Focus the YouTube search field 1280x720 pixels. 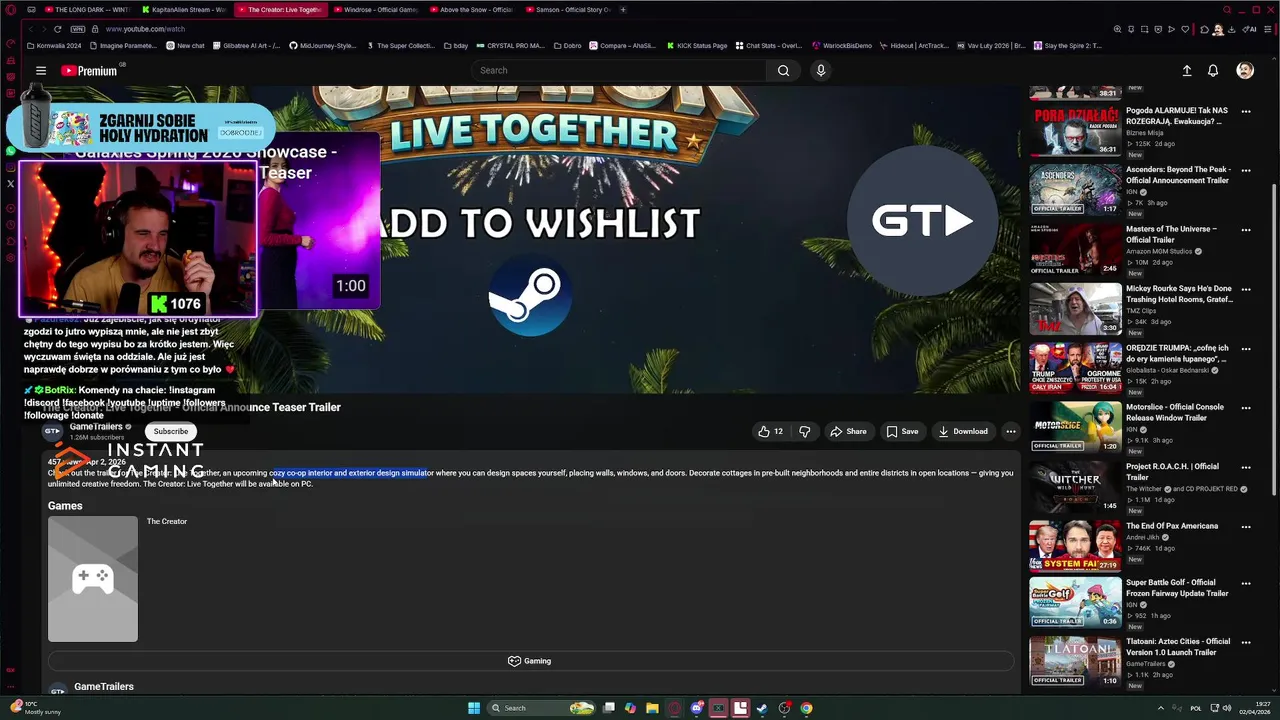tap(619, 70)
